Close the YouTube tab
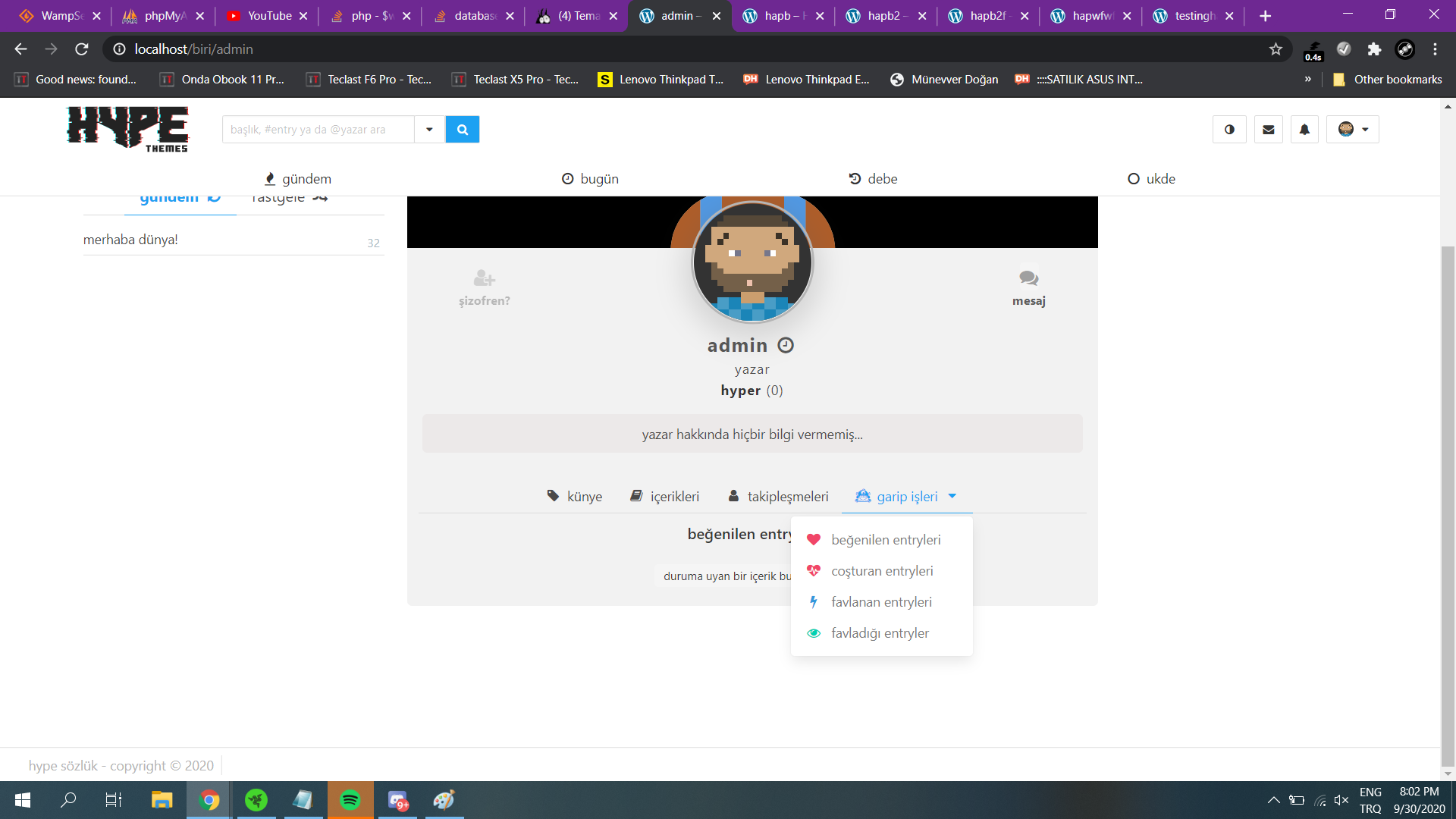 pos(303,16)
